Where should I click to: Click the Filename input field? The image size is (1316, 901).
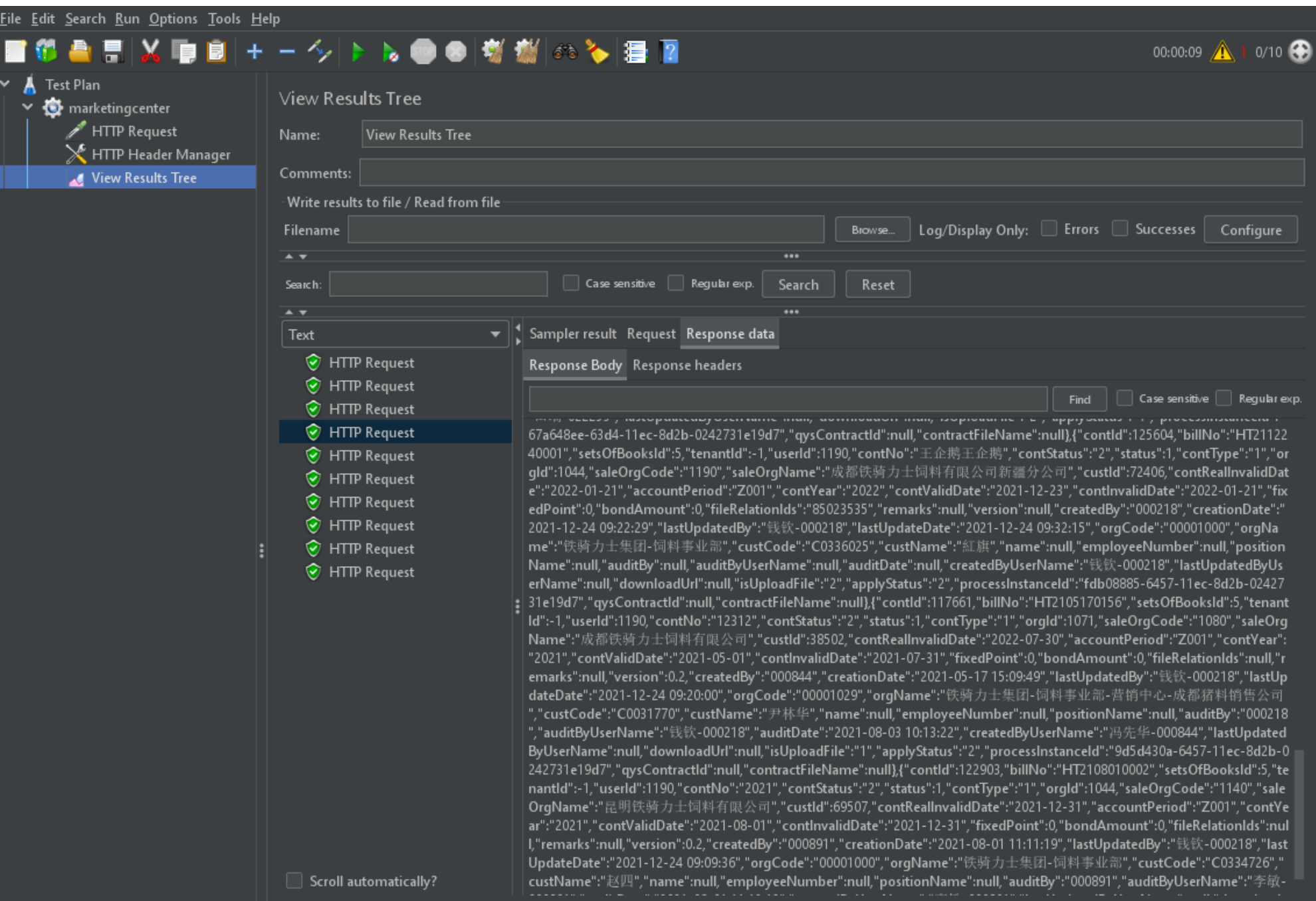(586, 230)
